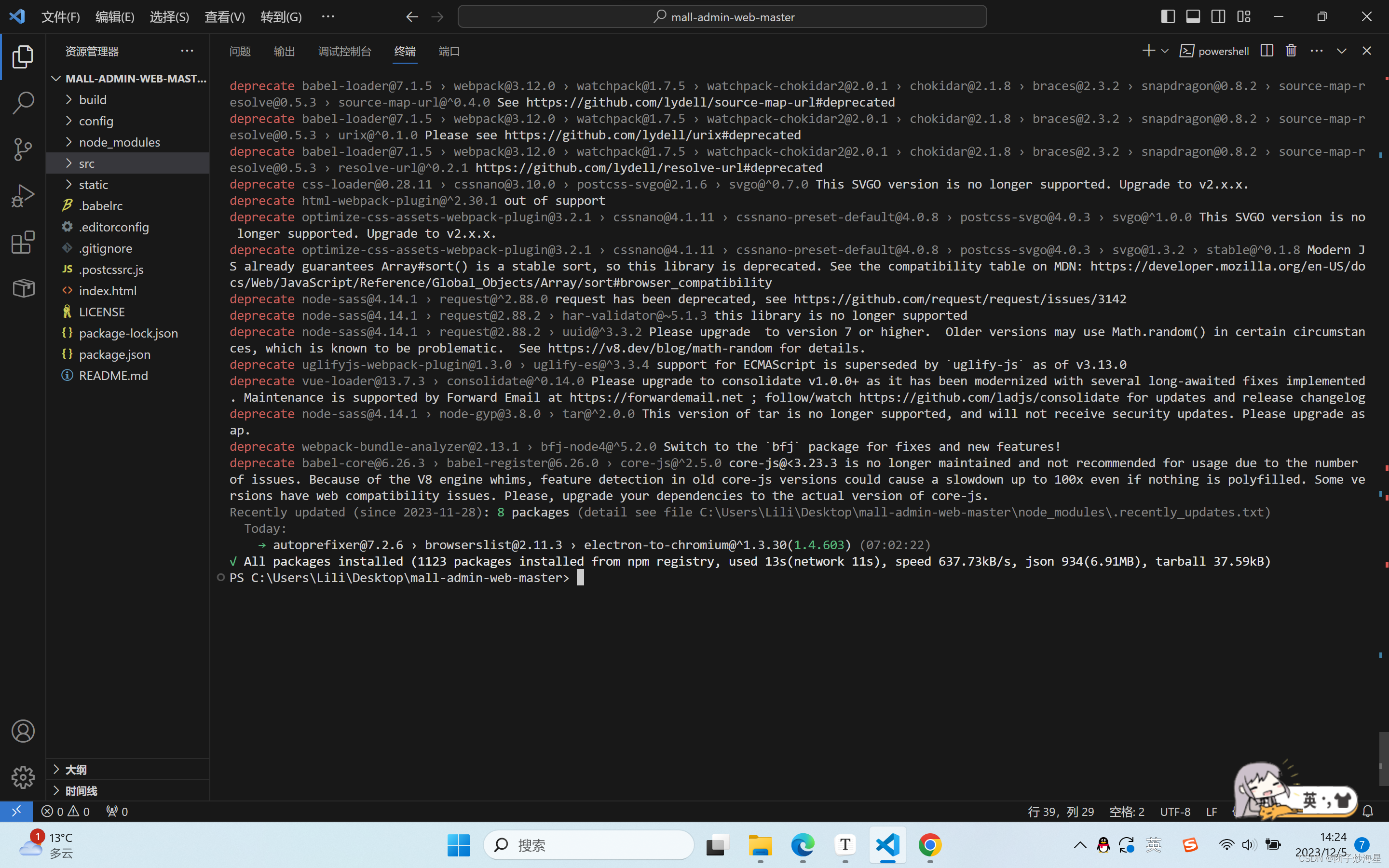Switch to the 输出 output tab
This screenshot has height=868, width=1389.
284,52
